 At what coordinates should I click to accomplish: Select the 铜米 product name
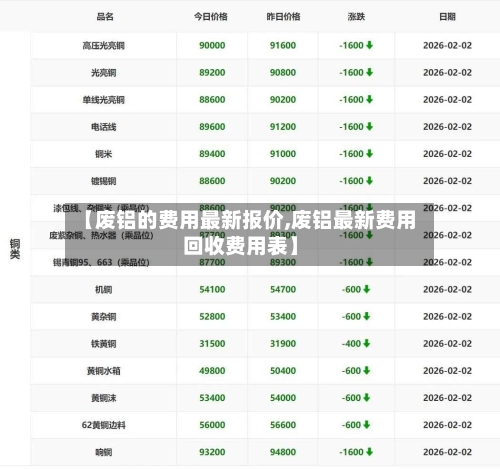pyautogui.click(x=104, y=154)
